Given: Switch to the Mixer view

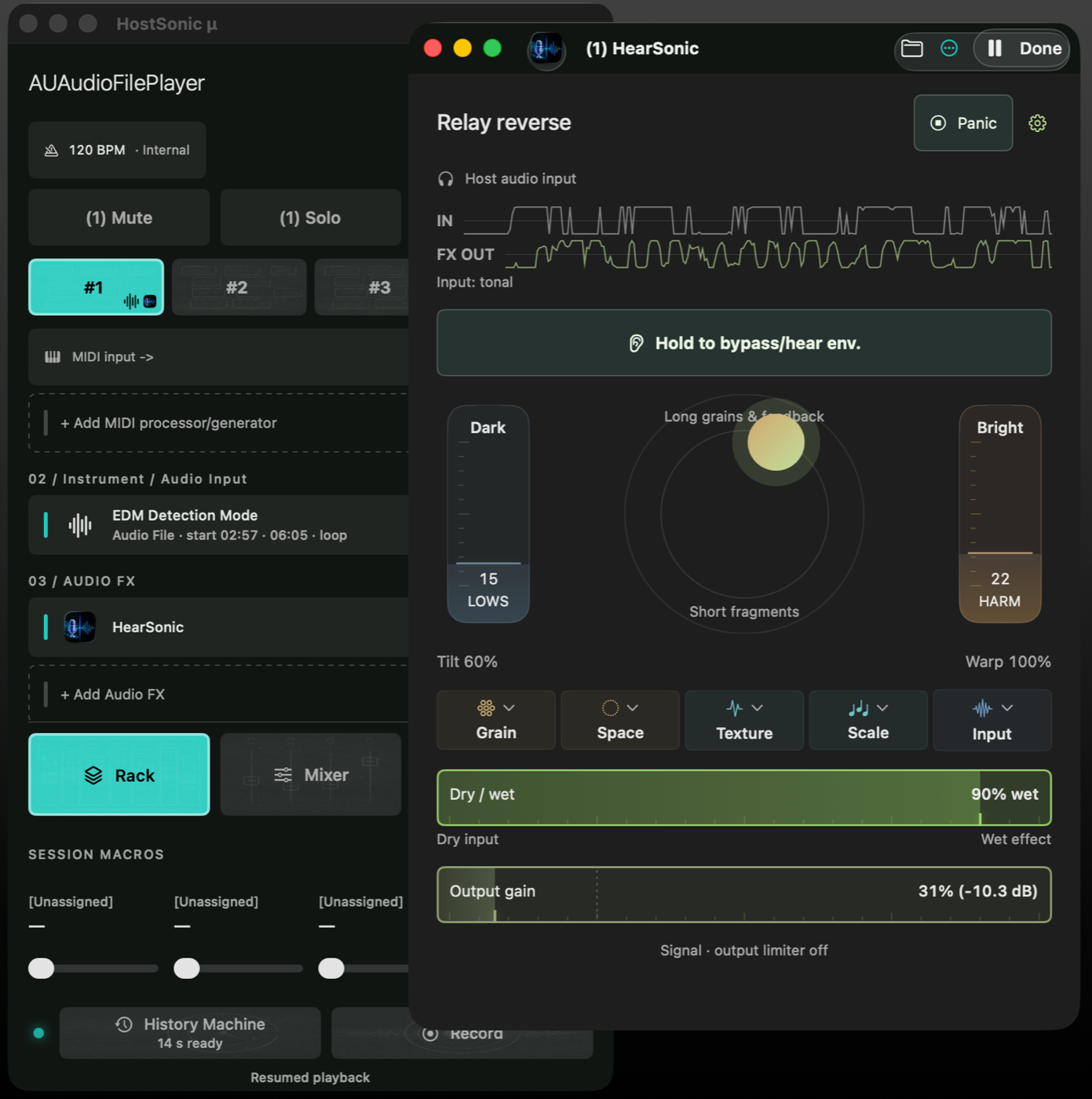Looking at the screenshot, I should tap(310, 775).
